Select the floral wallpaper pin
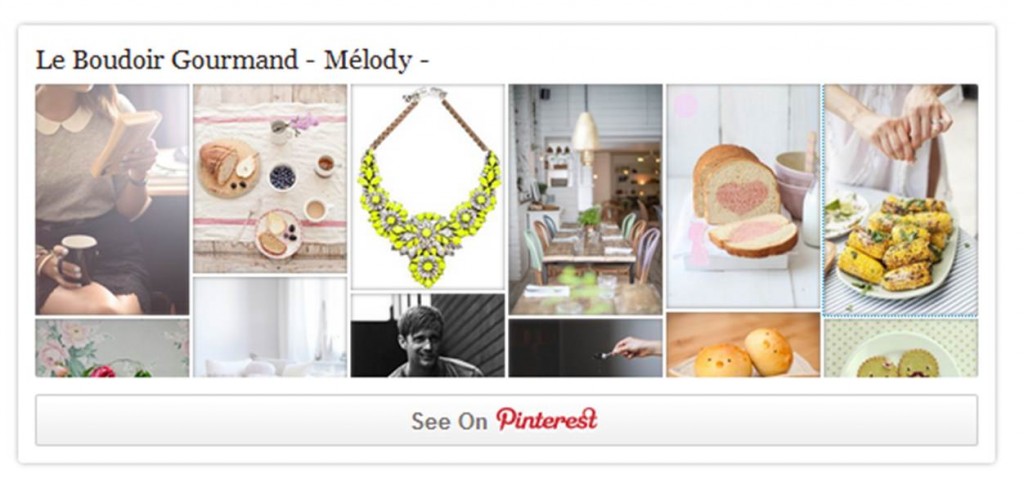 coord(112,348)
